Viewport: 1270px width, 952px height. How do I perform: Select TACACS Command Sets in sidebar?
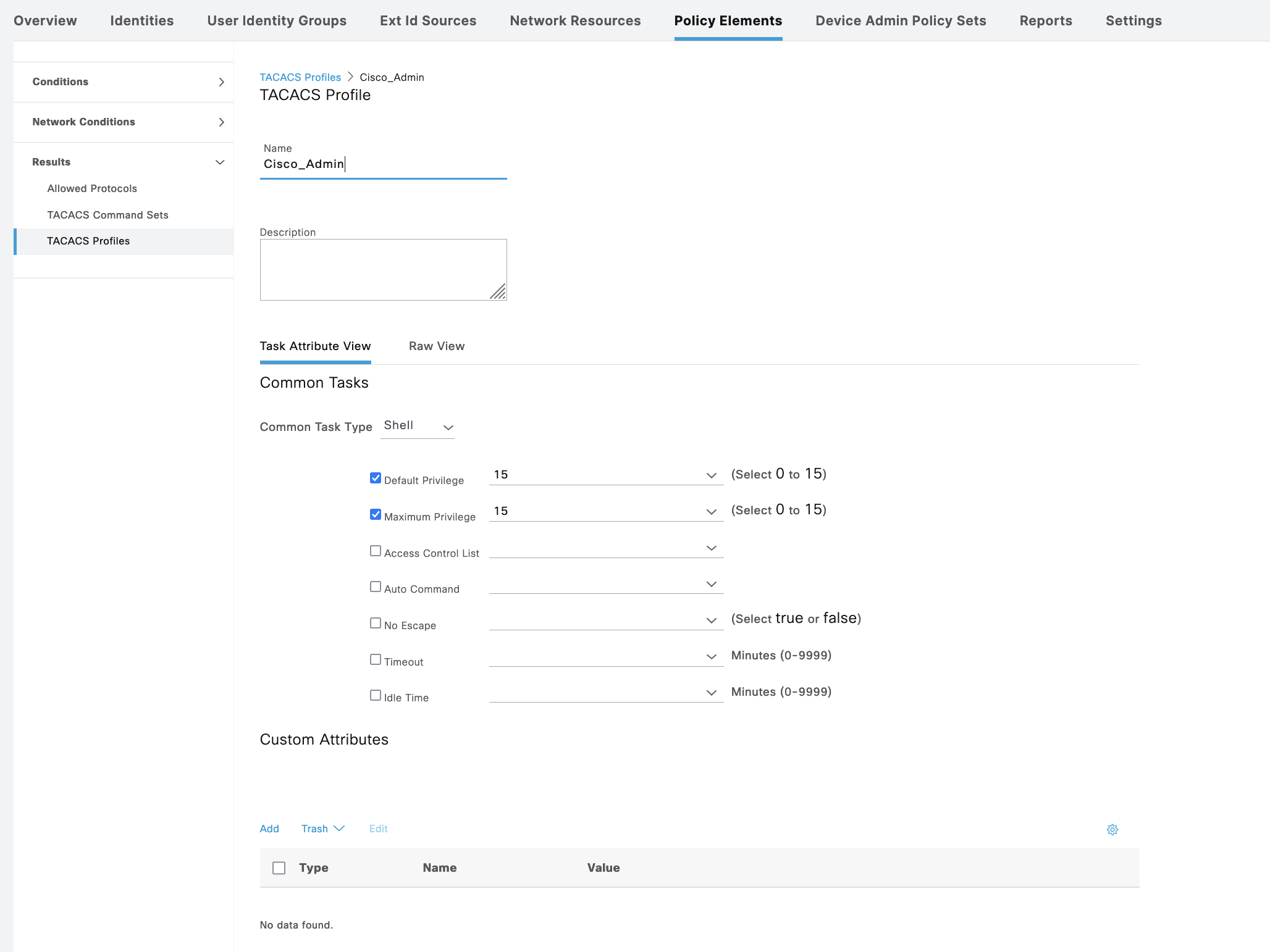point(107,215)
